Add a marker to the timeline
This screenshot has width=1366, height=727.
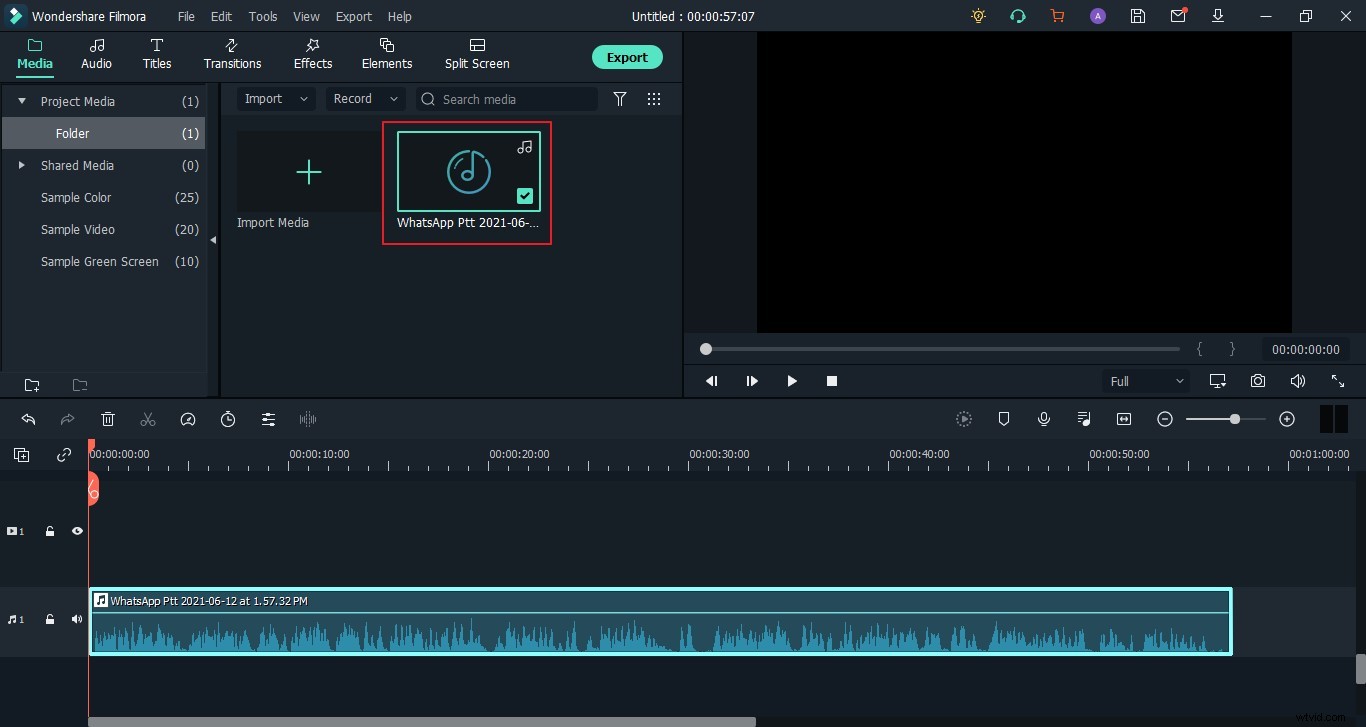coord(1004,419)
